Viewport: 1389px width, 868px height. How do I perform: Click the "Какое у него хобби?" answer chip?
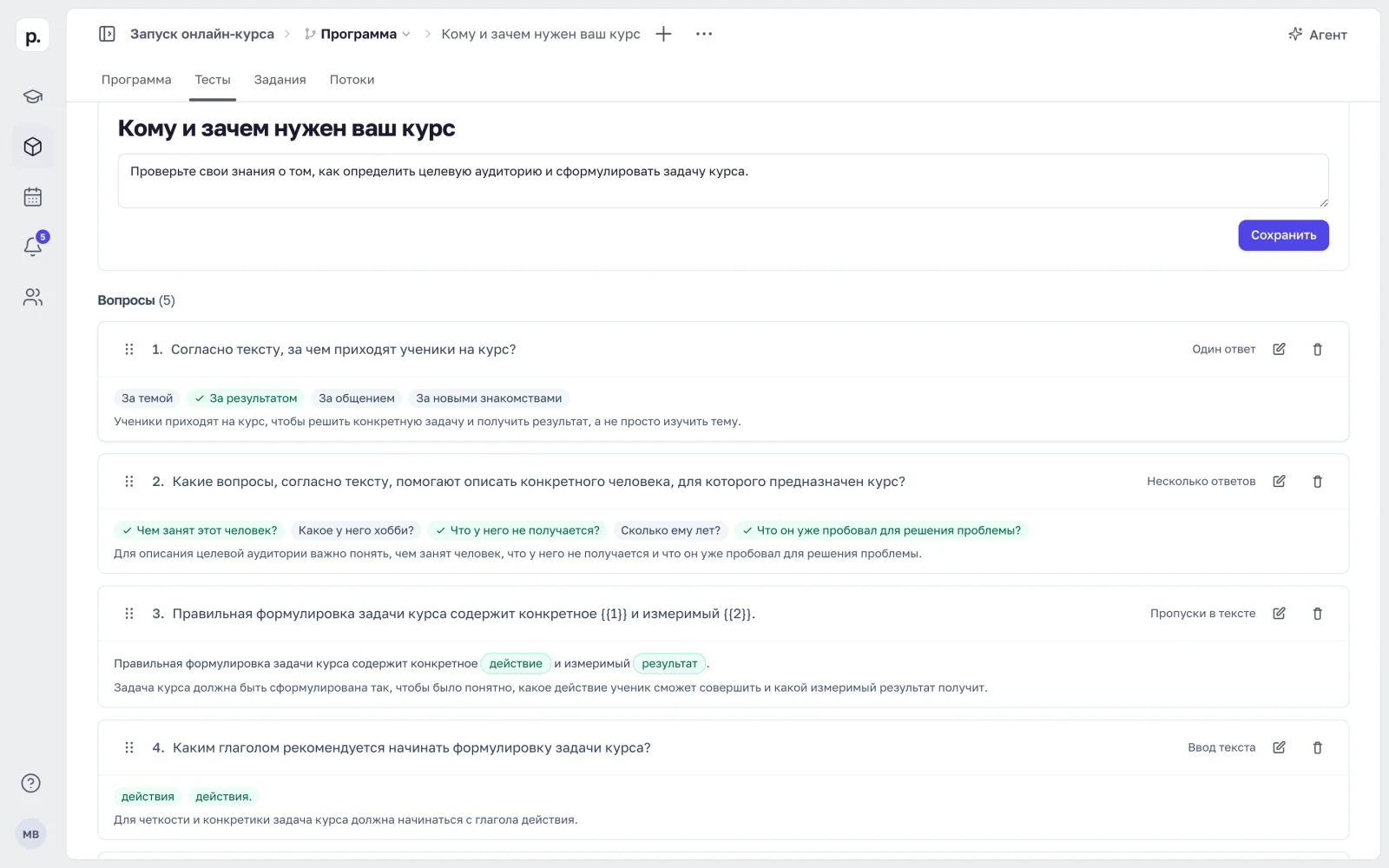356,530
